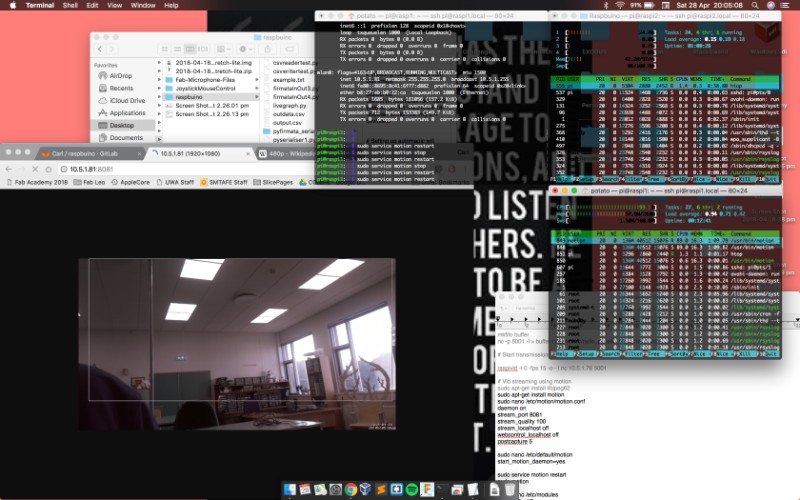
Task: Open Fab Academy 2018 bookmark
Action: coord(36,182)
